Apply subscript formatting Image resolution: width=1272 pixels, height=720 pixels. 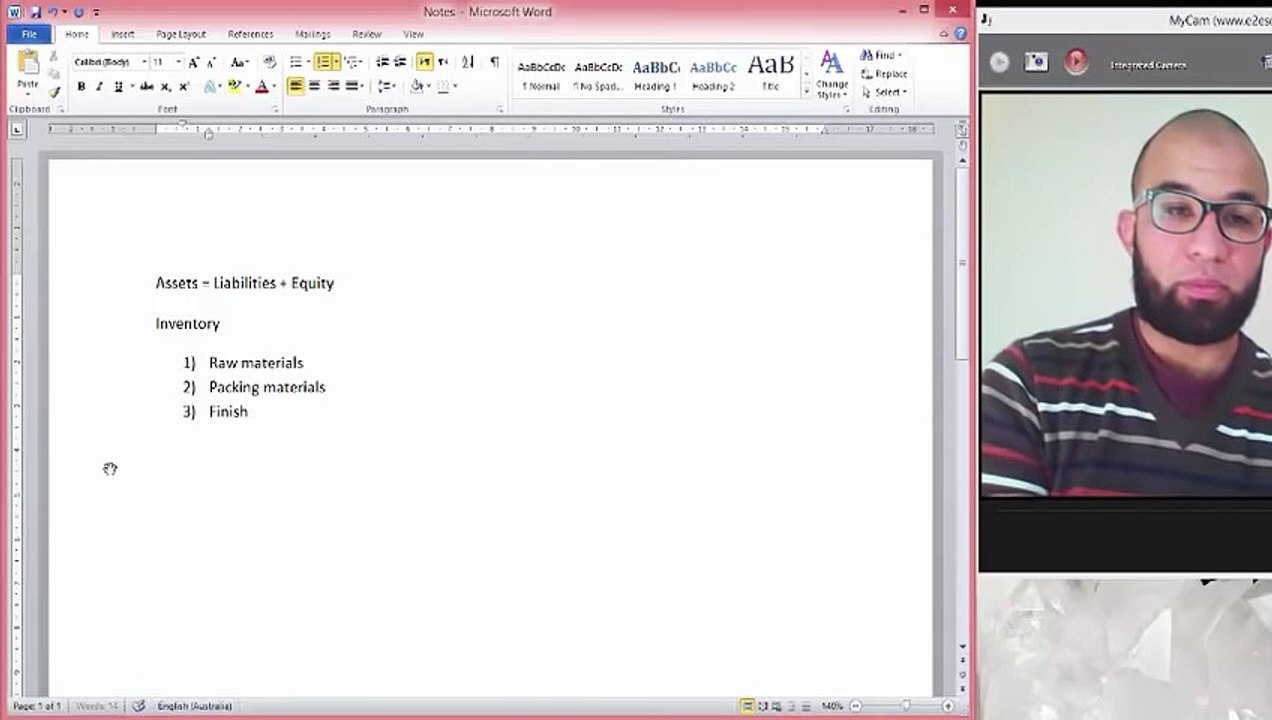click(166, 87)
